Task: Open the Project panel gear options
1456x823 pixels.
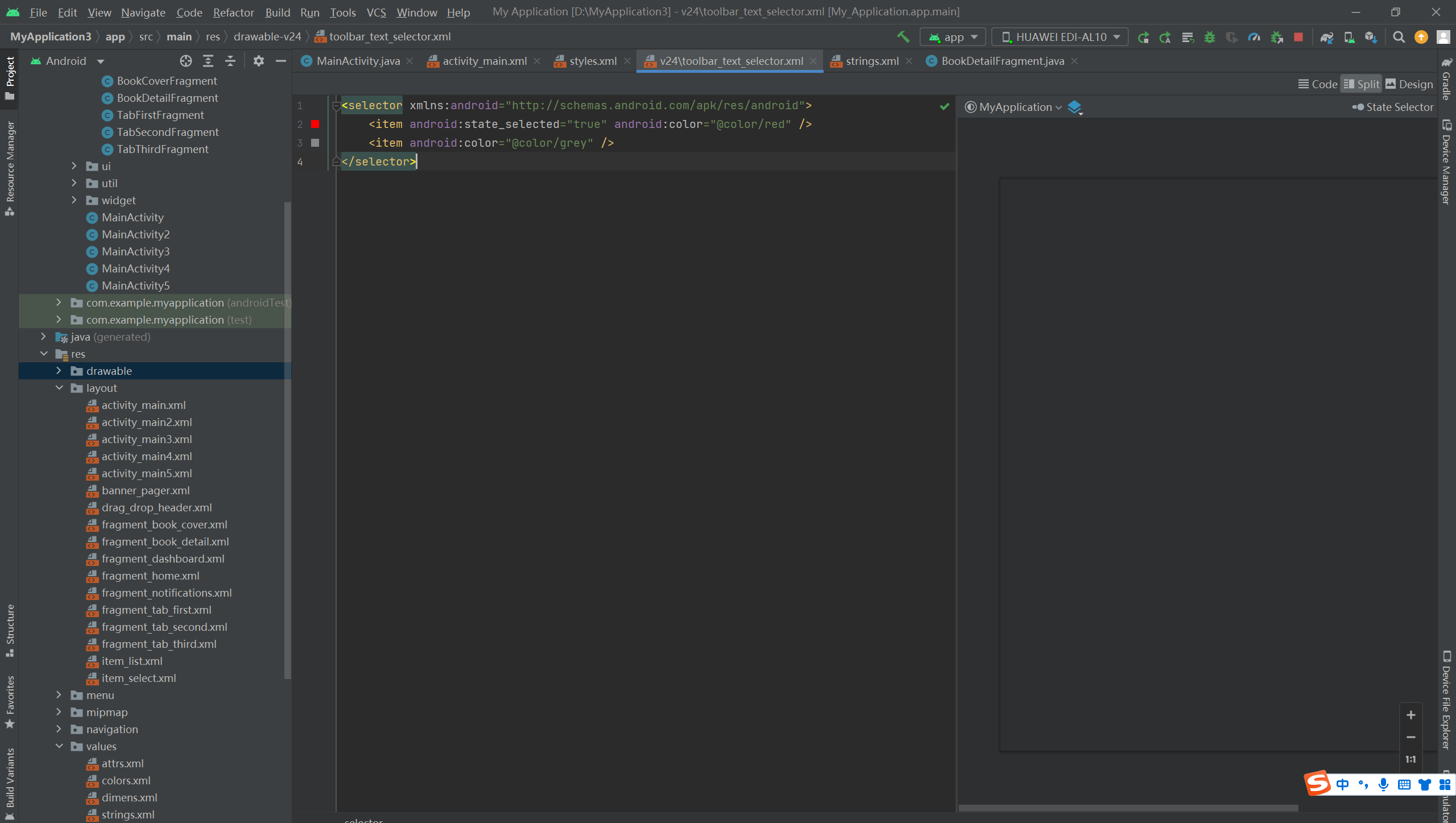Action: pyautogui.click(x=258, y=61)
